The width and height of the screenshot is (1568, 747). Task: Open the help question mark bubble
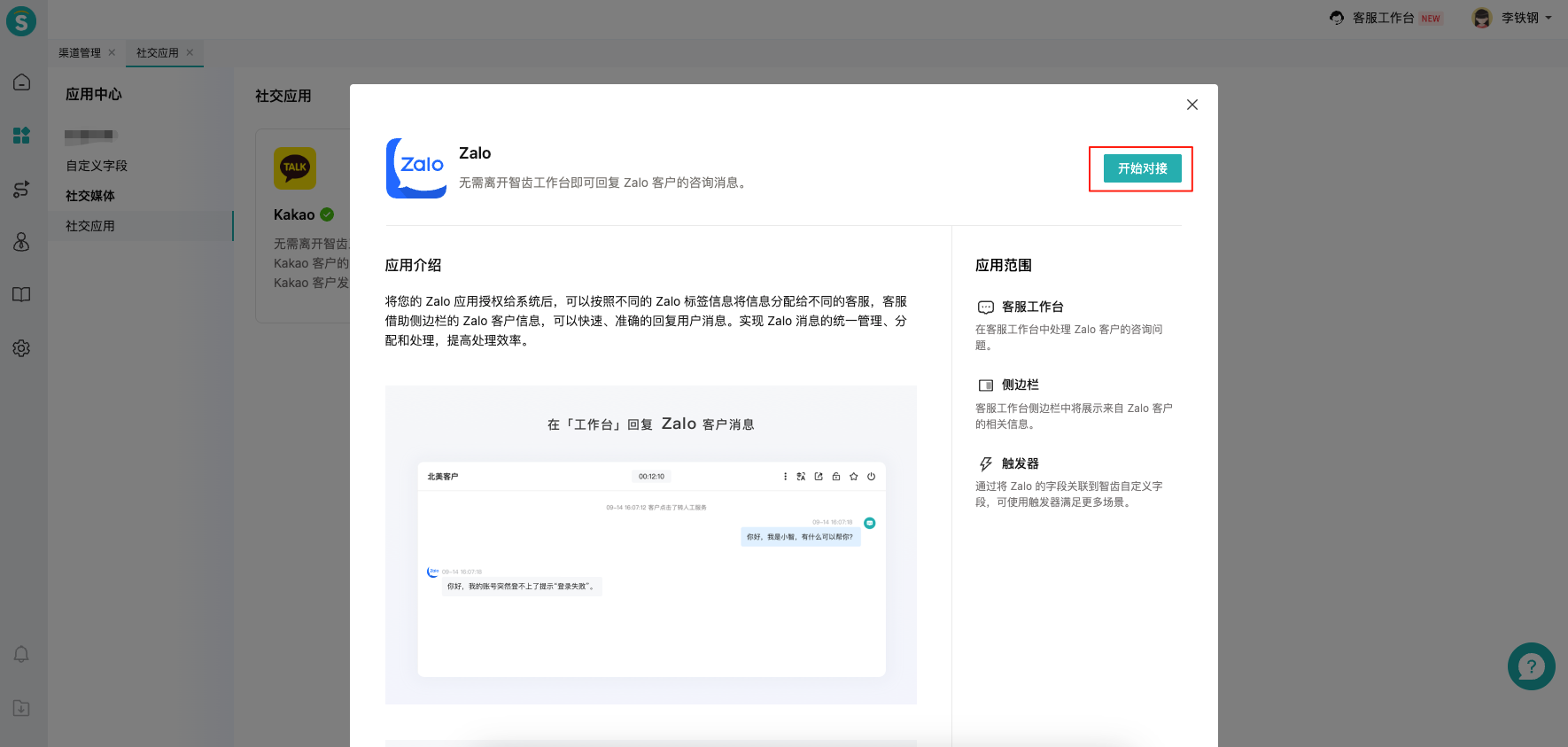coord(1531,666)
